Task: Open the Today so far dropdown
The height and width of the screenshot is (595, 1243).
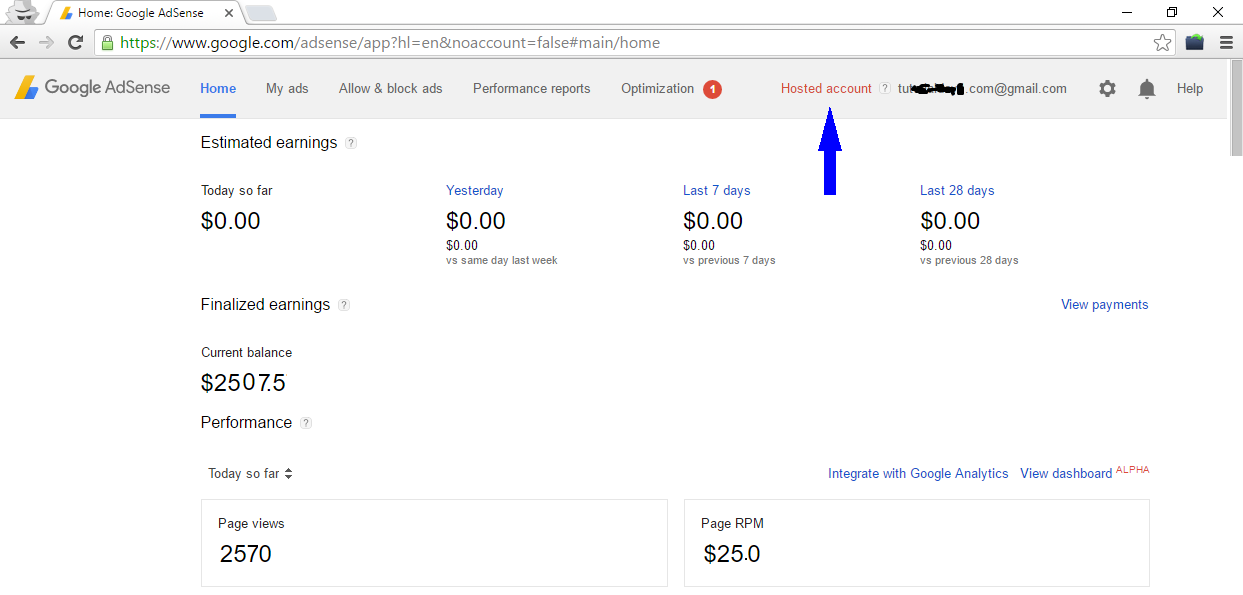Action: [x=250, y=474]
